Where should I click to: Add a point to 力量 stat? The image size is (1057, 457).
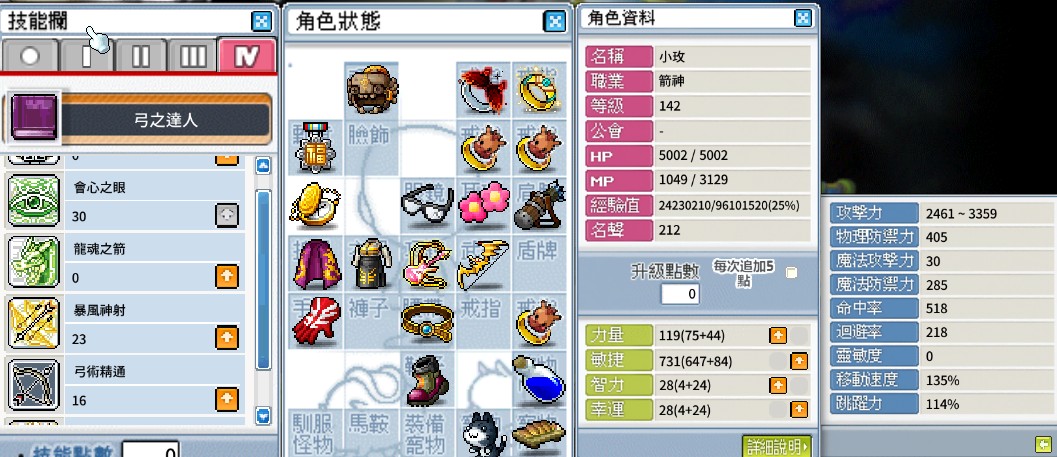(x=778, y=335)
